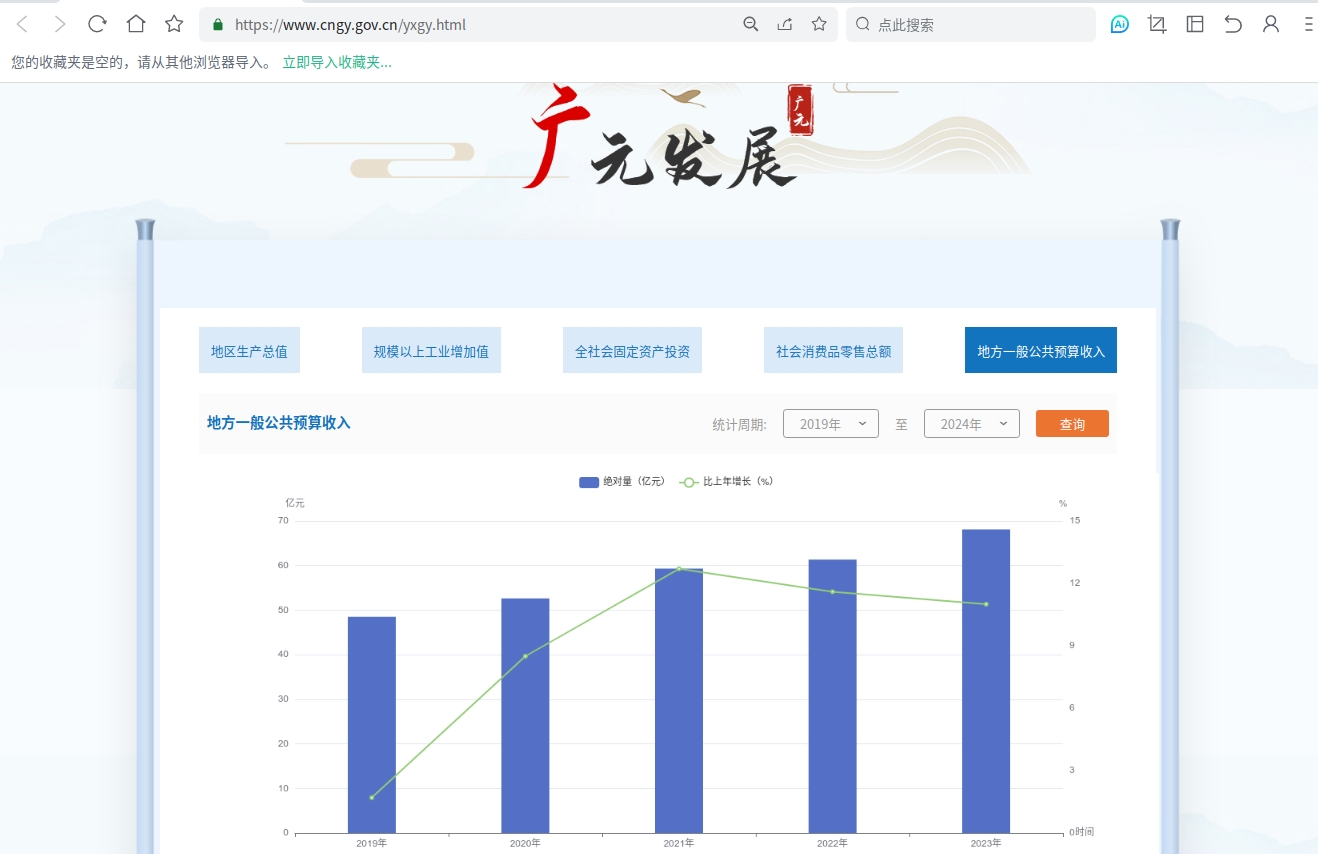Screen dimensions: 1318x854
Task: Toggle 比上年增长（%） legend series
Action: pyautogui.click(x=727, y=482)
